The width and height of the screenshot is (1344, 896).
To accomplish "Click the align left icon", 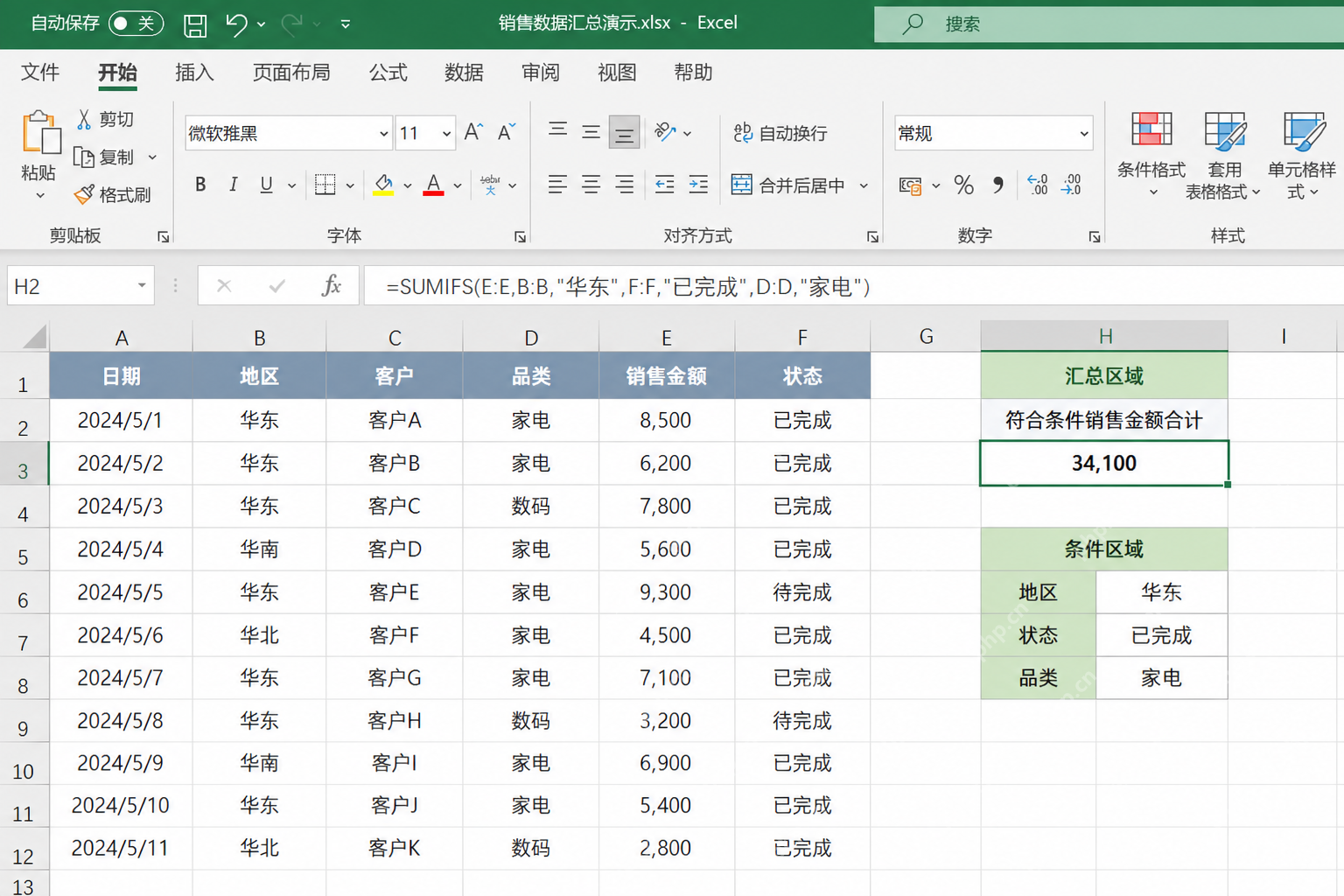I will (x=557, y=185).
